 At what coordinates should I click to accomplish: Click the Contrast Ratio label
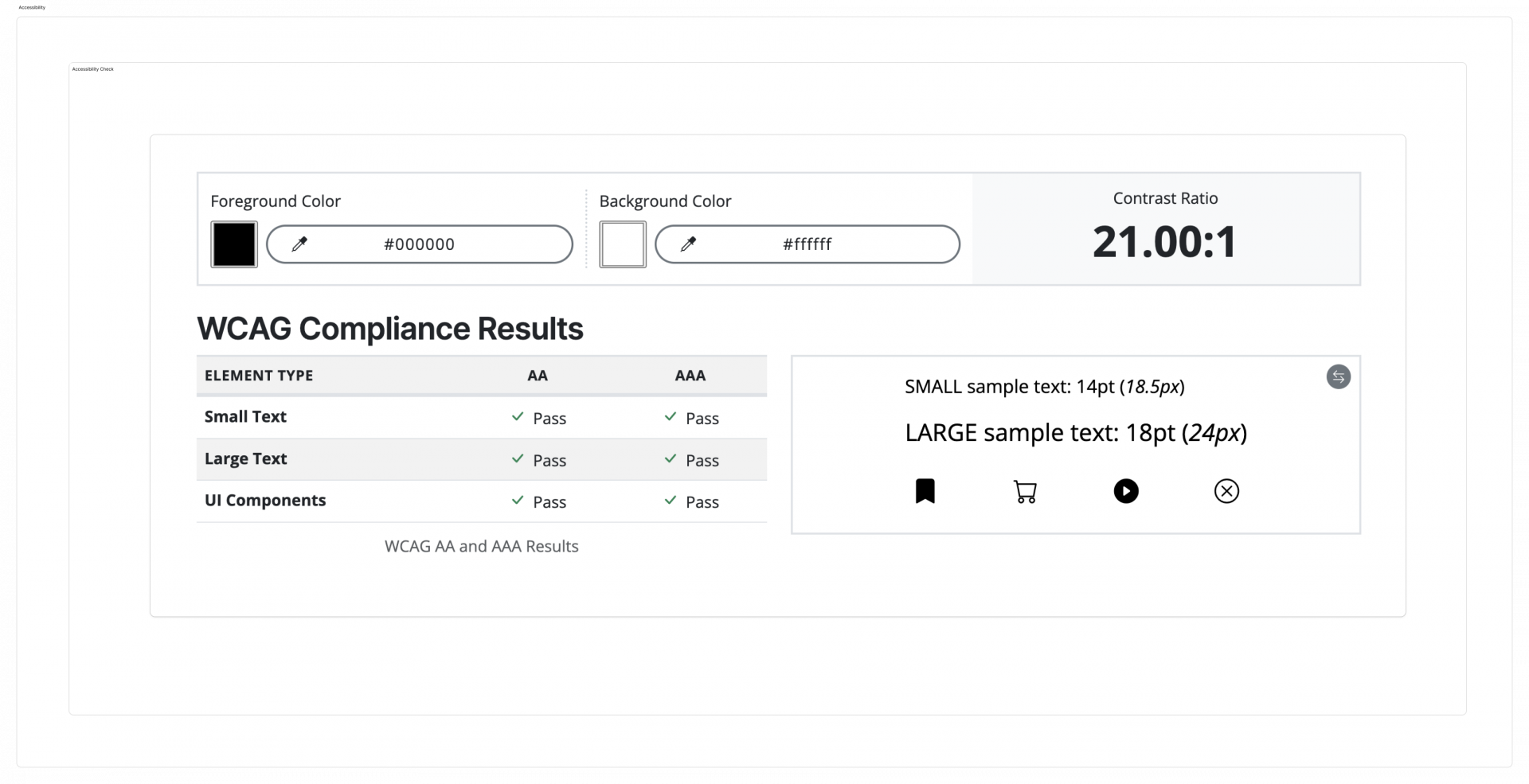[x=1165, y=198]
